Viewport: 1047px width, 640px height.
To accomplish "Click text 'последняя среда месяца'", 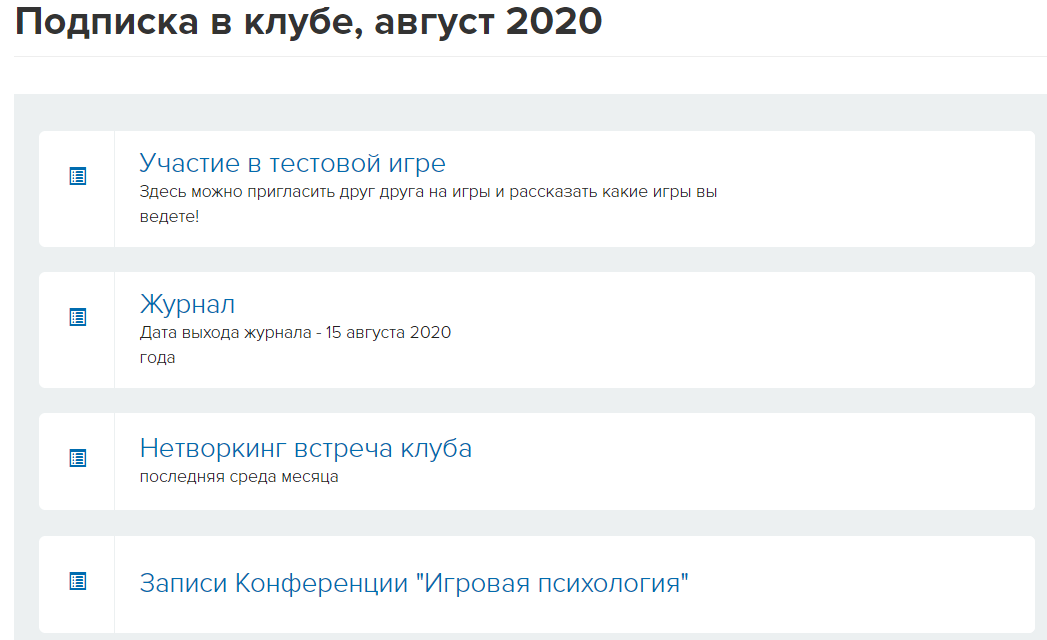I will [x=238, y=477].
